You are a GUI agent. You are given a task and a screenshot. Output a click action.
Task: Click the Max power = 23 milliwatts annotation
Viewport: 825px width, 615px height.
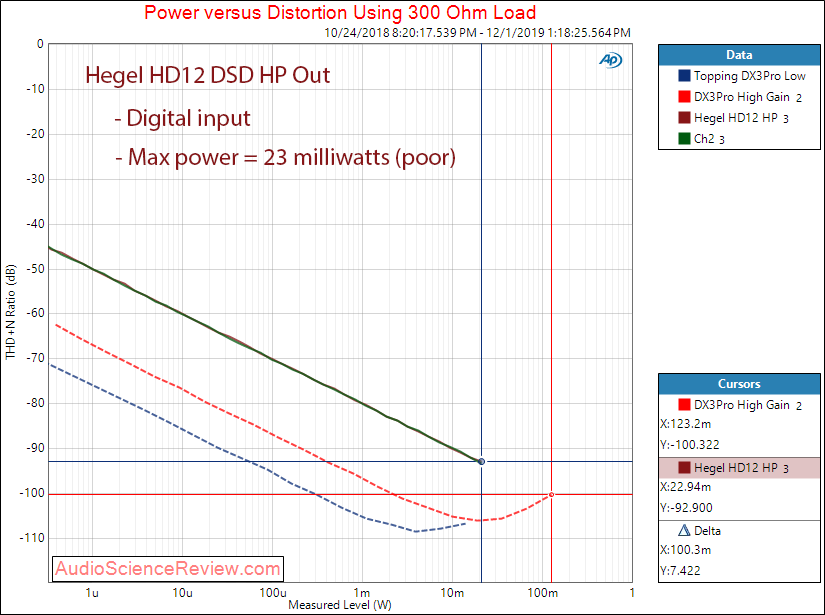pos(285,157)
